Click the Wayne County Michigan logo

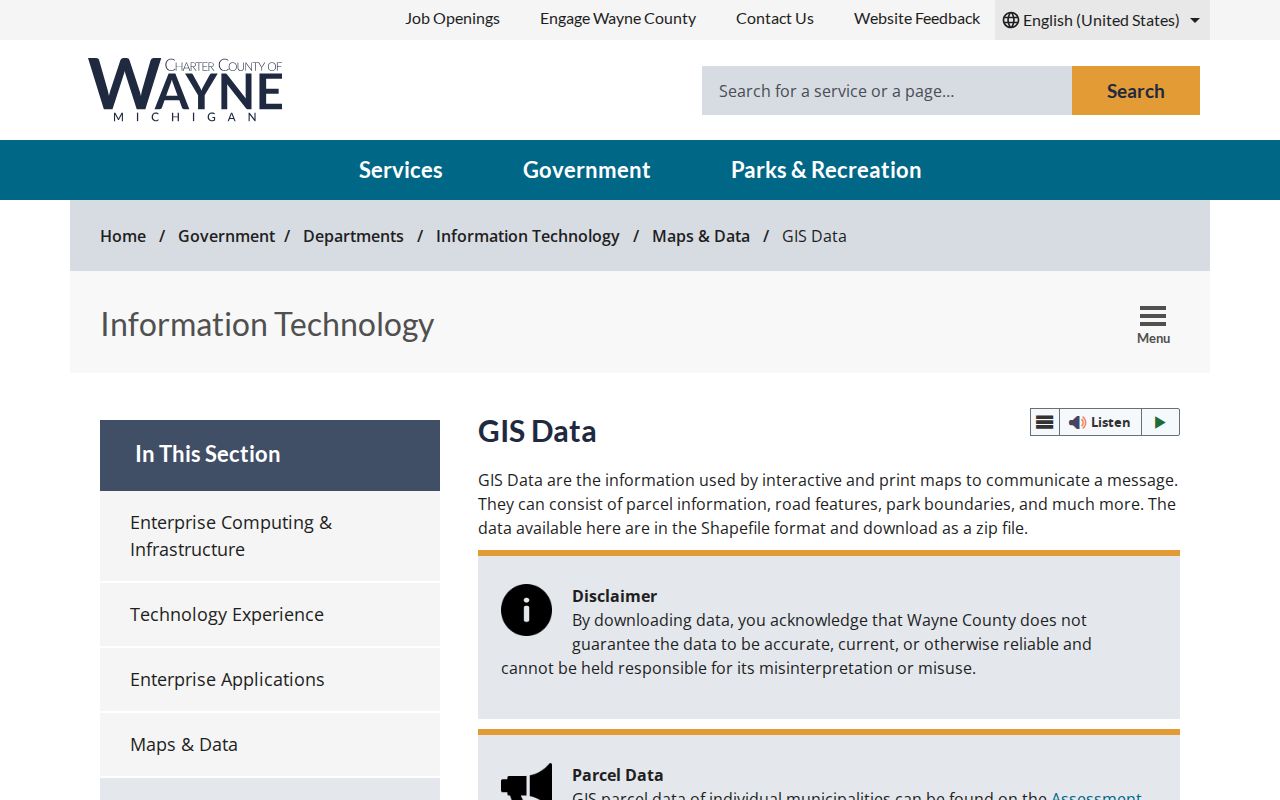[x=185, y=90]
